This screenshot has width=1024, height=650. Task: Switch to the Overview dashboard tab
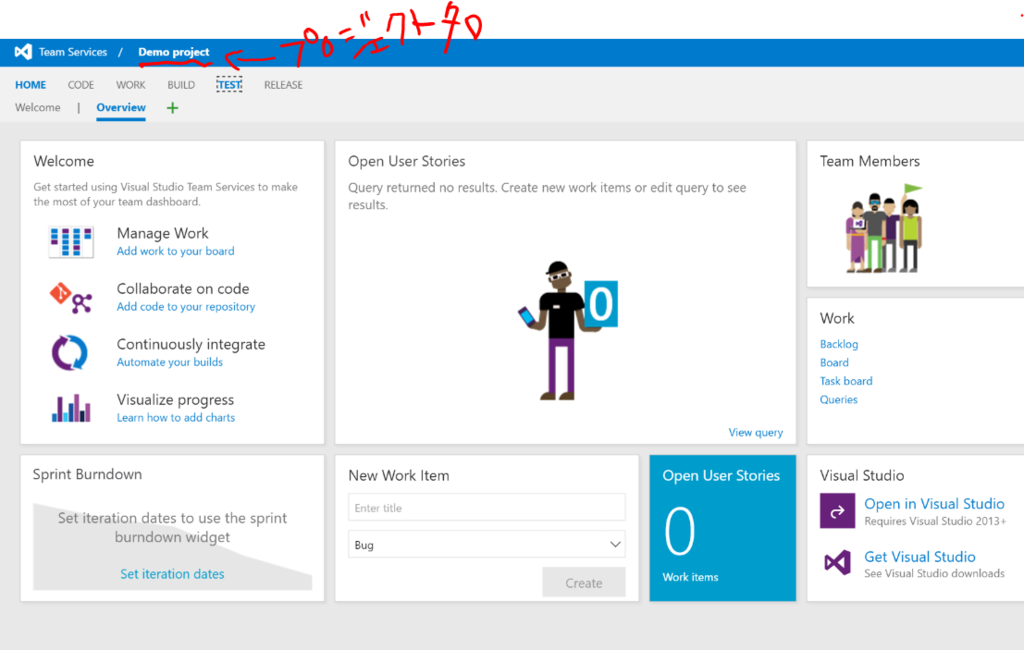121,107
